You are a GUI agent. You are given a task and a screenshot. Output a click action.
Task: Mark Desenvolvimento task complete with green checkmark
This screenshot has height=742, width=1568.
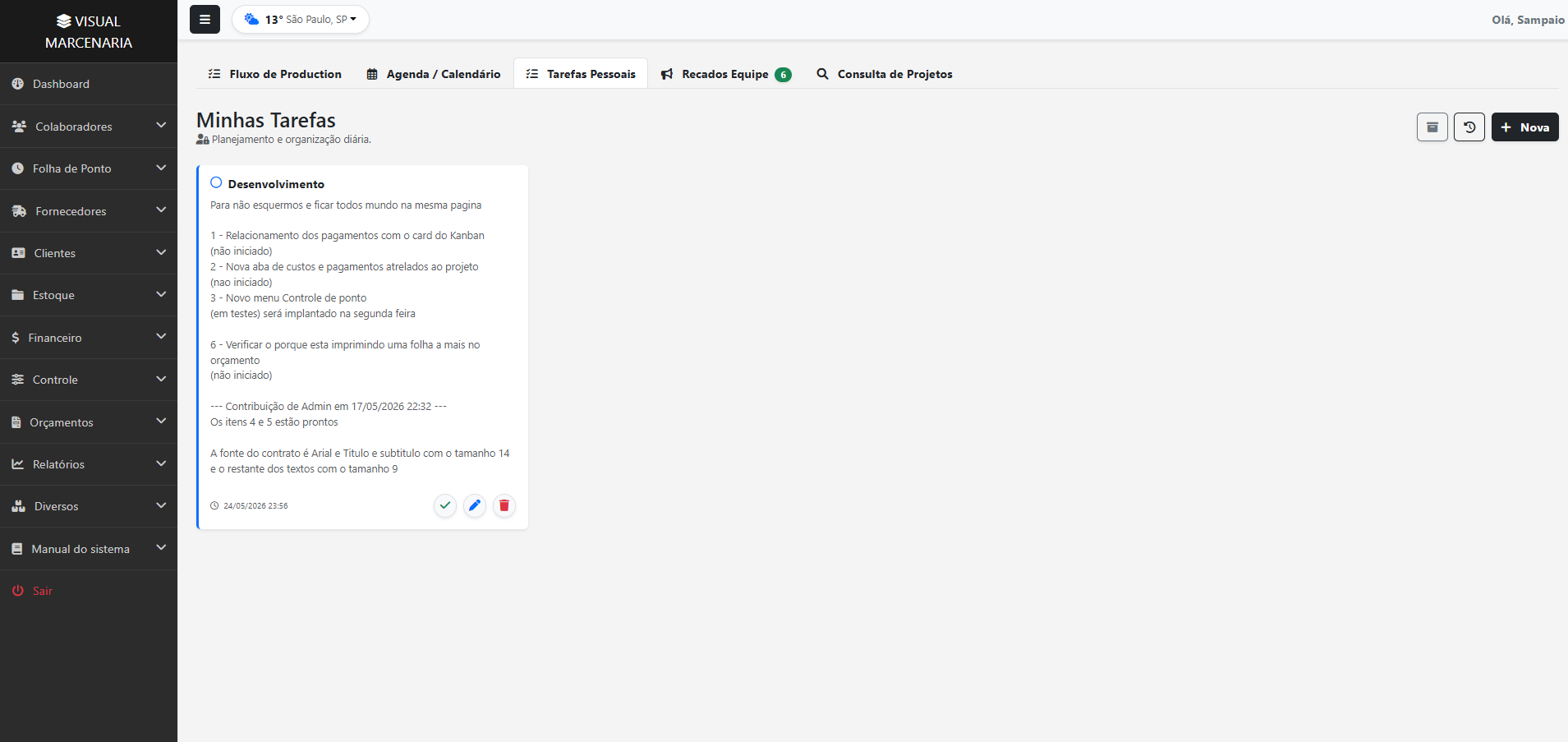(x=445, y=505)
